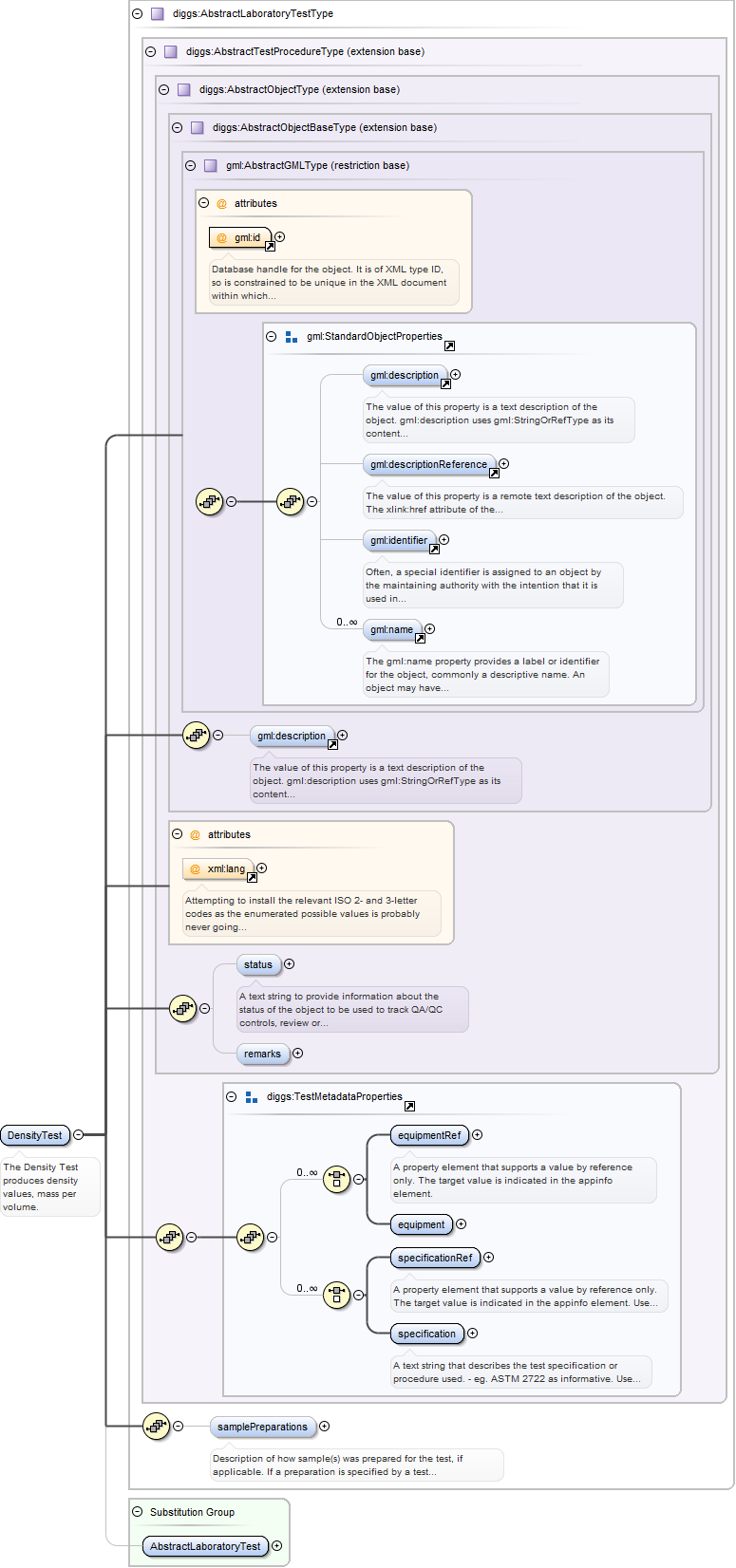Screen dimensions: 736x1568
Task: Click the purple type icon beside diggs:AbstractLaboratoryTestType
Action: (158, 14)
